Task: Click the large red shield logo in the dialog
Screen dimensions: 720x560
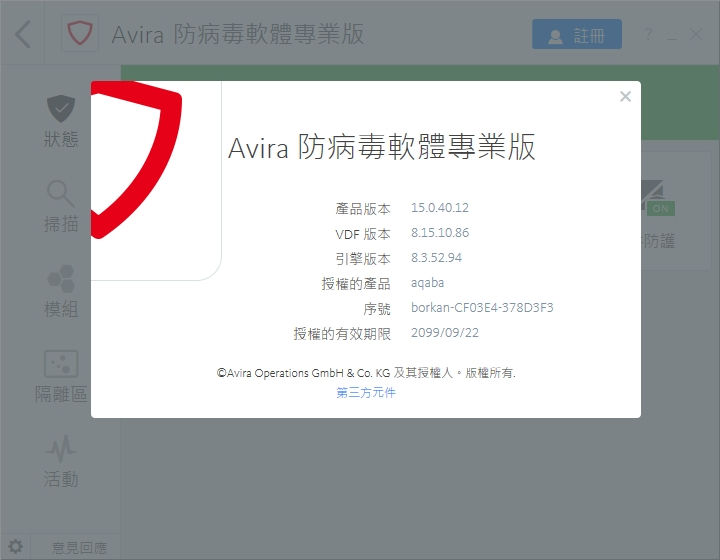Action: point(137,160)
